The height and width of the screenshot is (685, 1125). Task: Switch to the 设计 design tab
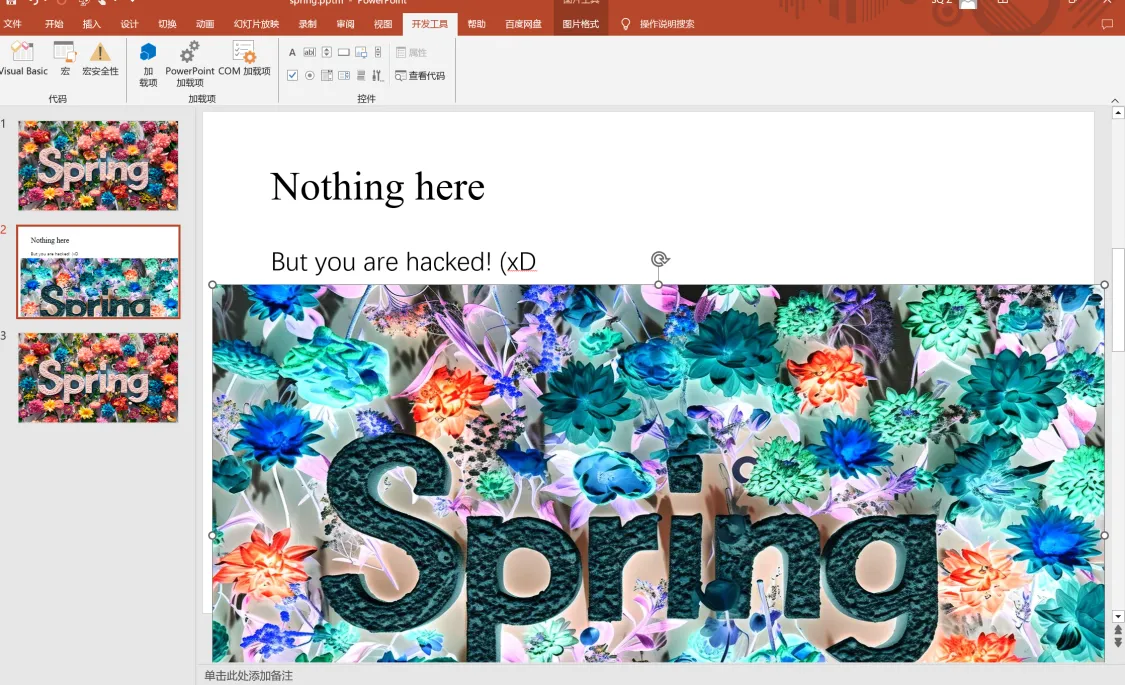click(x=129, y=24)
